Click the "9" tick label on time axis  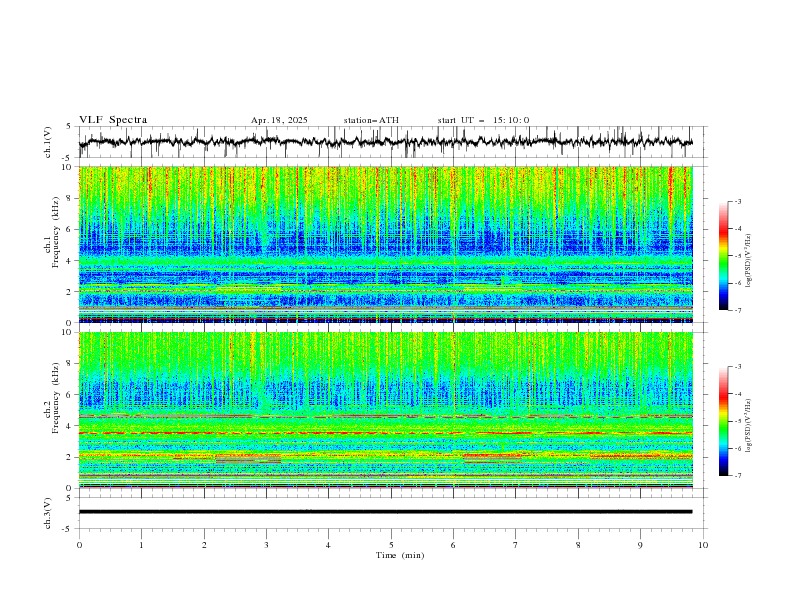click(x=640, y=545)
